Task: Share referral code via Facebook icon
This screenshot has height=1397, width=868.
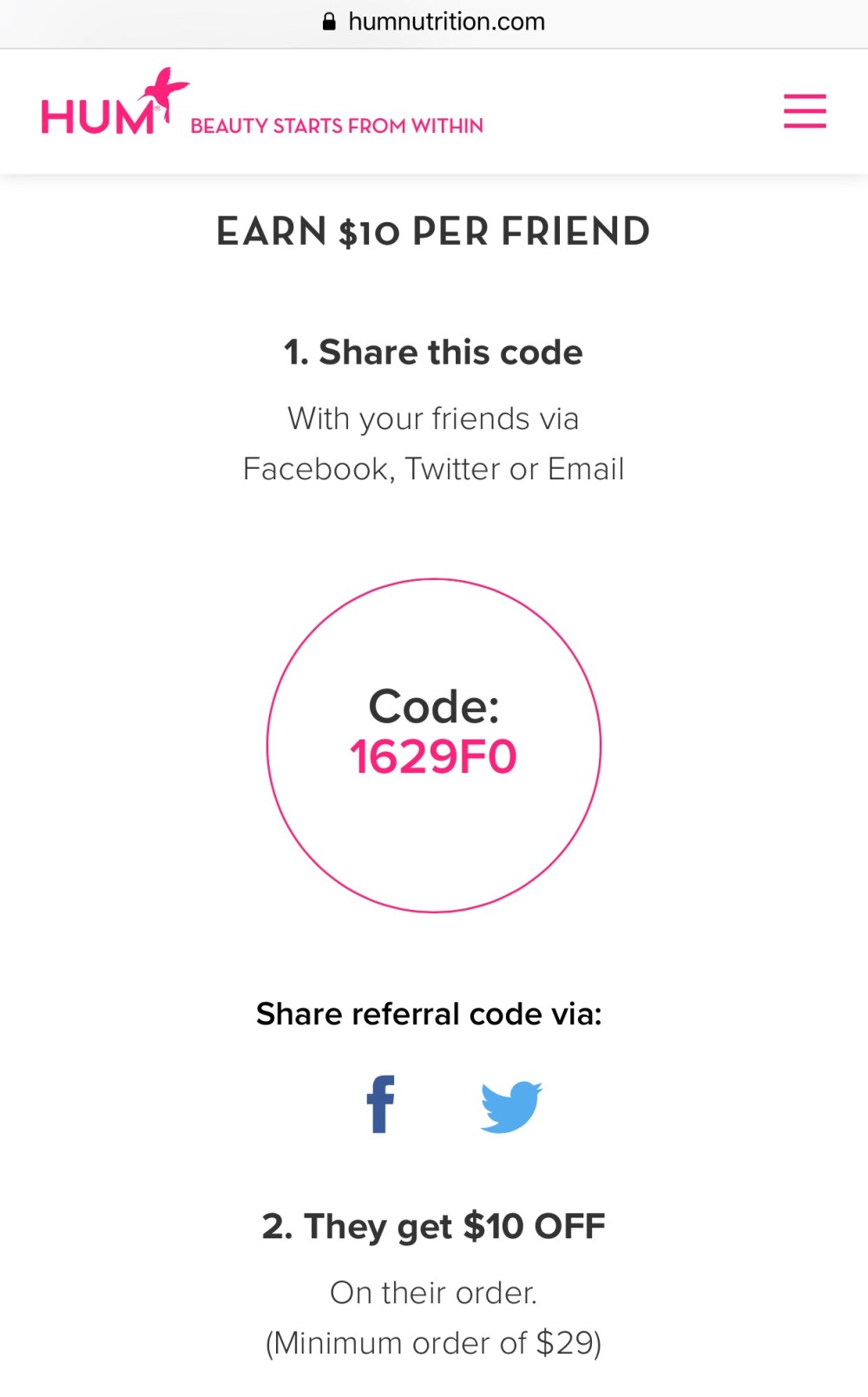Action: [x=380, y=1104]
